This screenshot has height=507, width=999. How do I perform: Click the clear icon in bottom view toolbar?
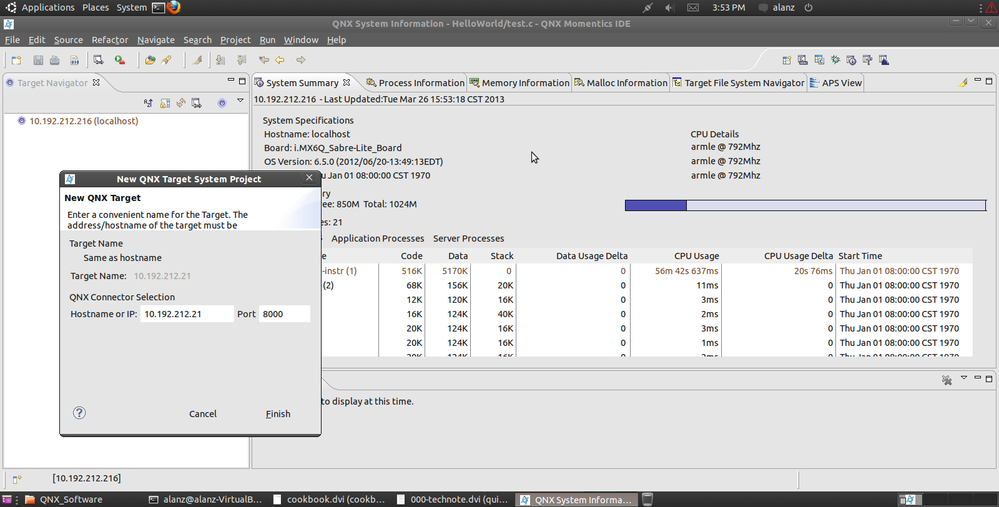947,380
